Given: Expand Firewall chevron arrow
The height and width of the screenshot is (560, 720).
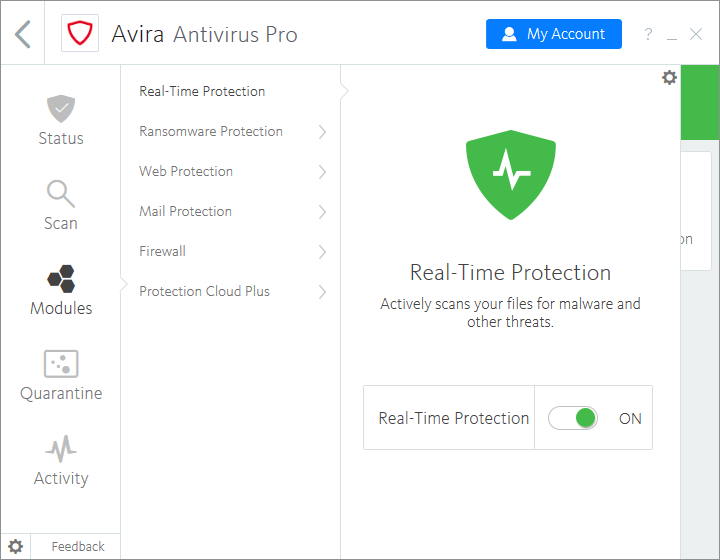Looking at the screenshot, I should click(x=322, y=252).
